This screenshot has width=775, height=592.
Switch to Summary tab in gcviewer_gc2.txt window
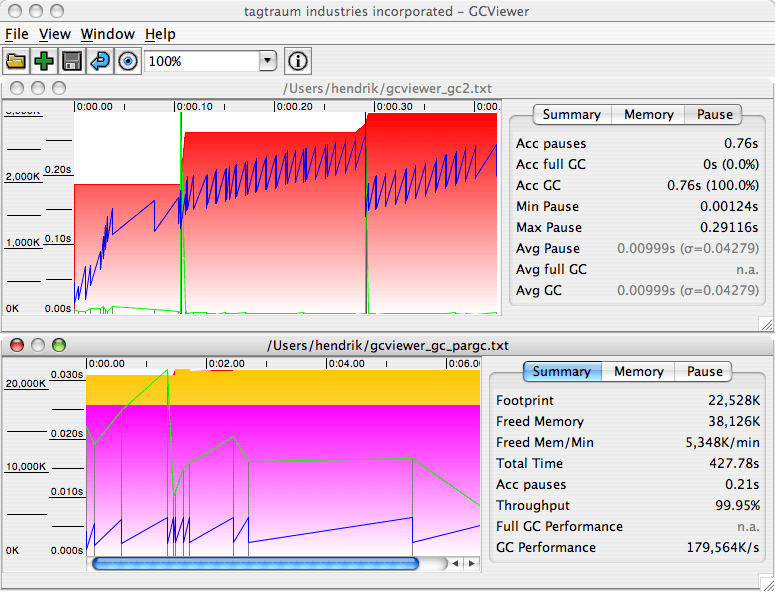(571, 115)
